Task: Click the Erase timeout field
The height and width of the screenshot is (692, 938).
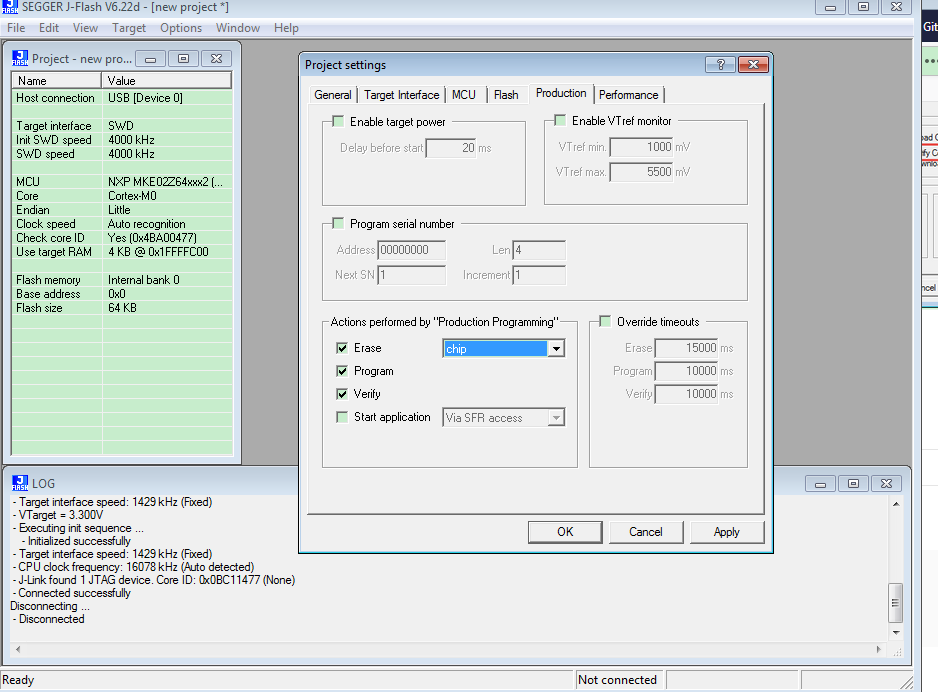Action: pos(687,348)
